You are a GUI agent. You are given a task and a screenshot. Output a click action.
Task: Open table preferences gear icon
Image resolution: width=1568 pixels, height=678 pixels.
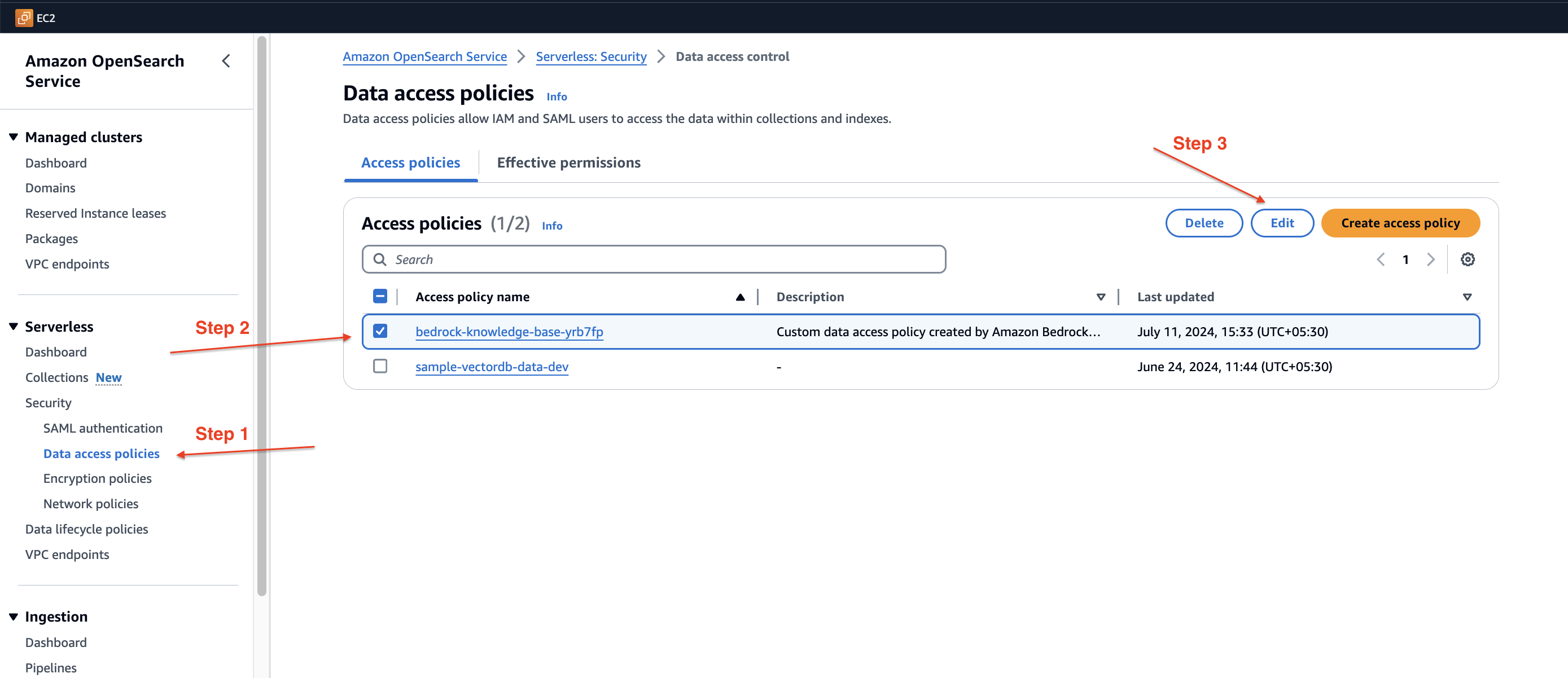click(1467, 259)
